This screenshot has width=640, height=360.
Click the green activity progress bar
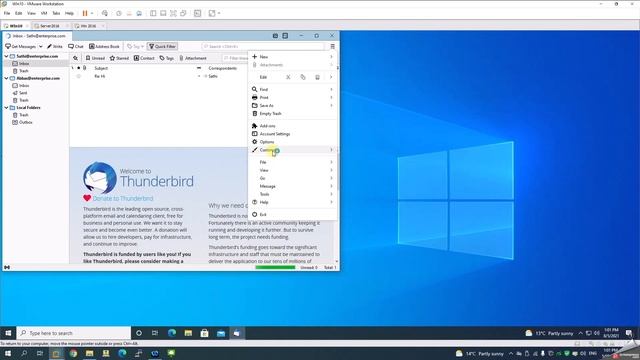click(x=275, y=267)
